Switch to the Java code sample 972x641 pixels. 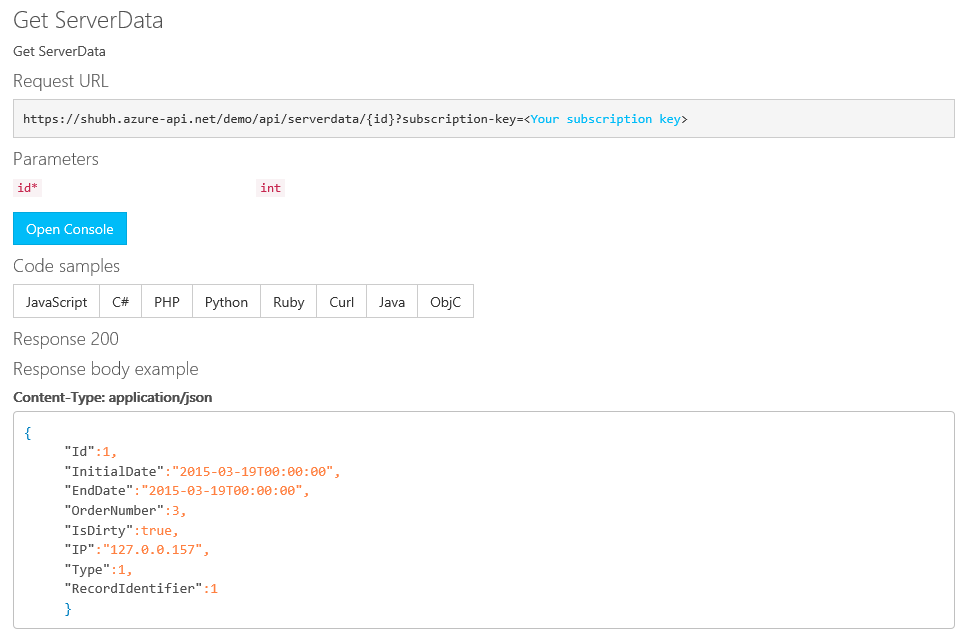pyautogui.click(x=392, y=302)
